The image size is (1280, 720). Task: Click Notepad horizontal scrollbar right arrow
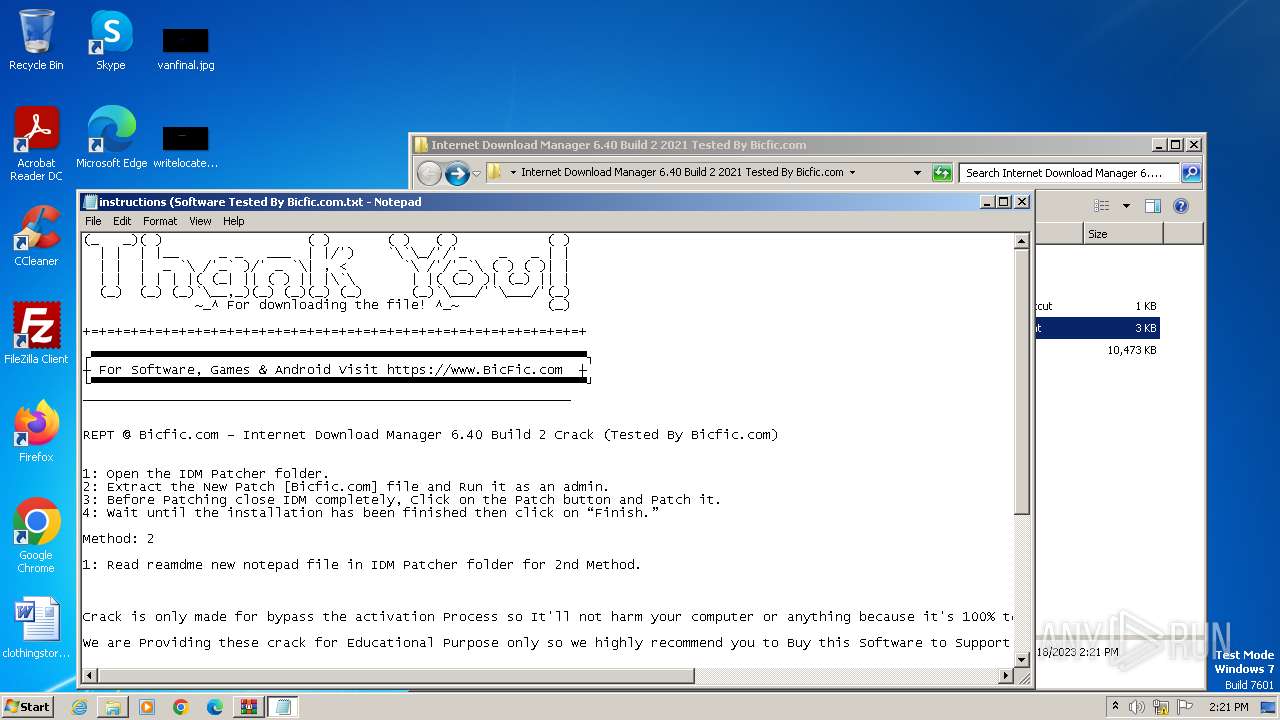(x=1006, y=676)
